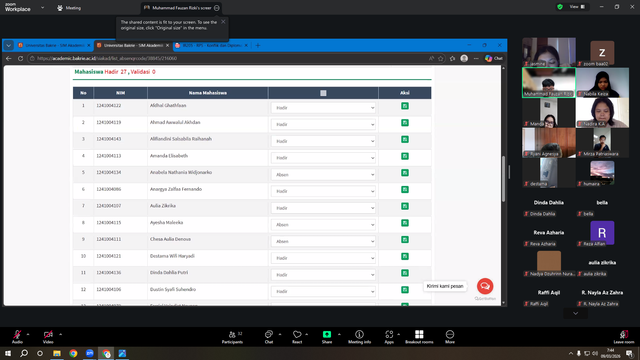
Task: Bookmark page with star icon
Action: pyautogui.click(x=441, y=58)
